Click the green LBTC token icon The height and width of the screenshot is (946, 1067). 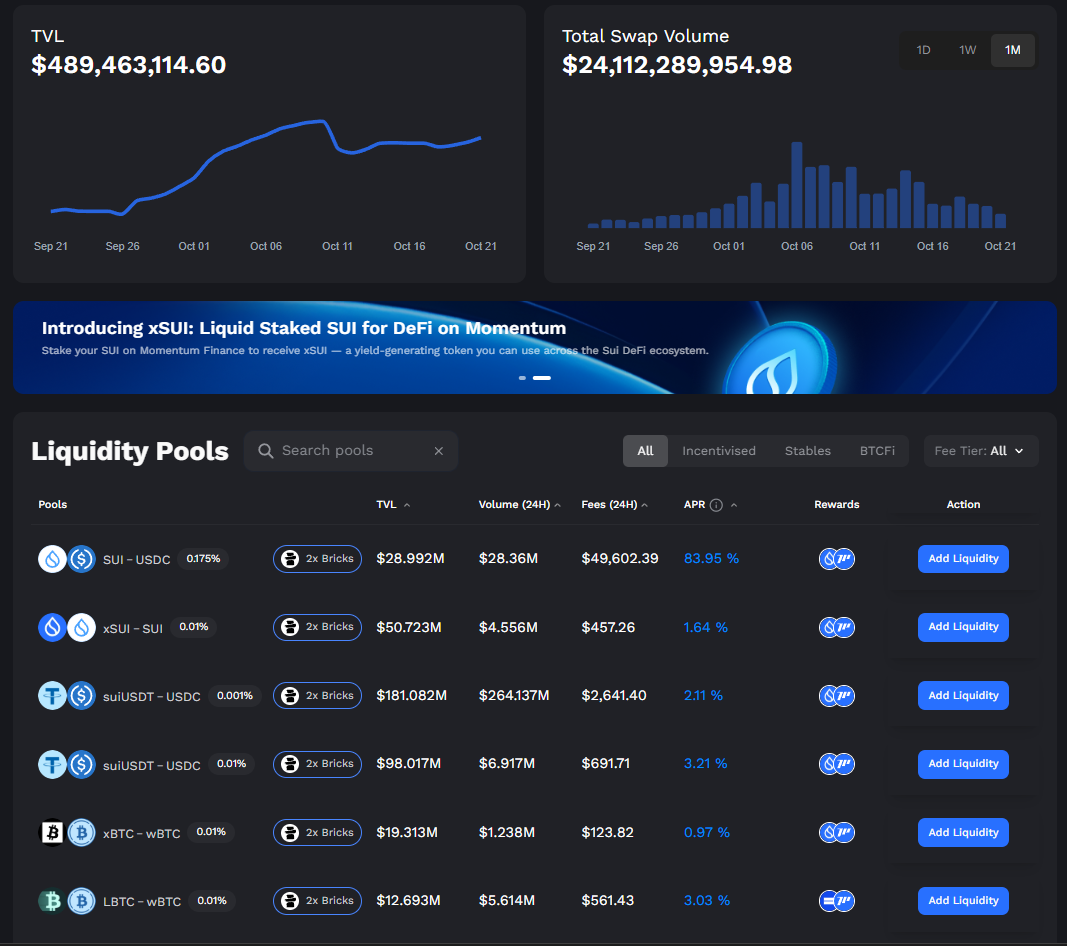pos(52,900)
